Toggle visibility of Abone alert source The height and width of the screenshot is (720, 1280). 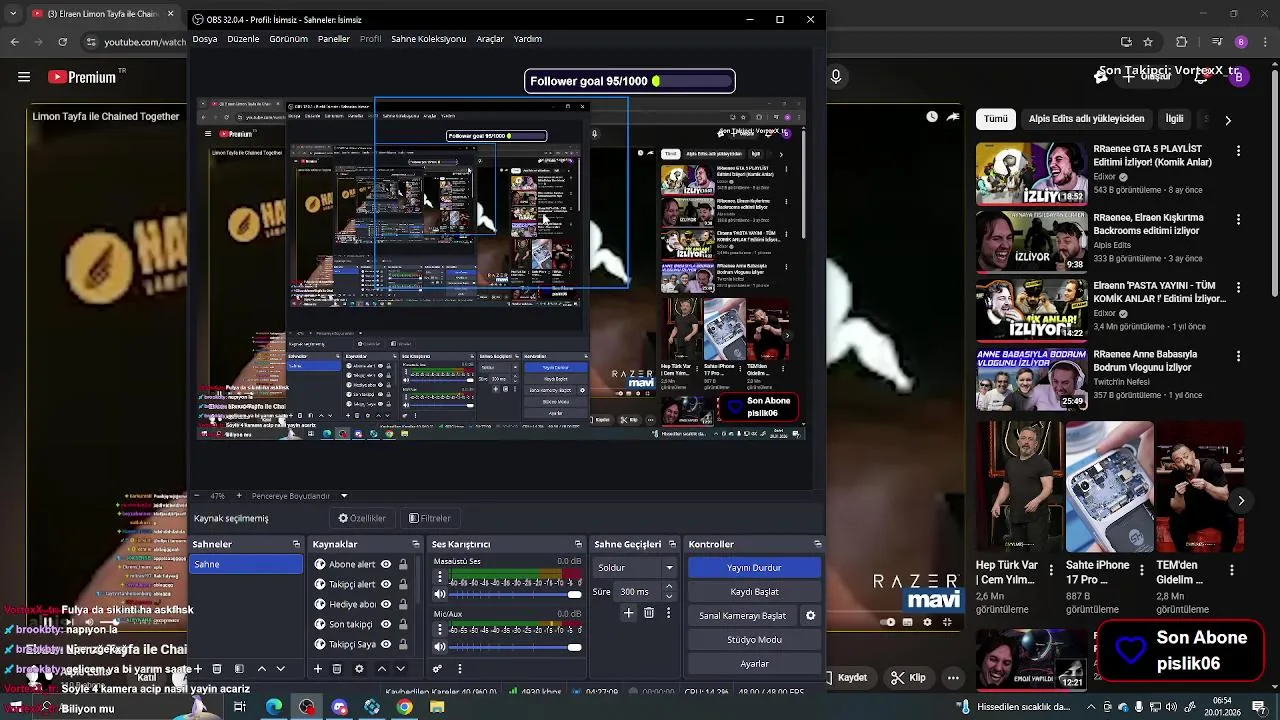(x=386, y=564)
